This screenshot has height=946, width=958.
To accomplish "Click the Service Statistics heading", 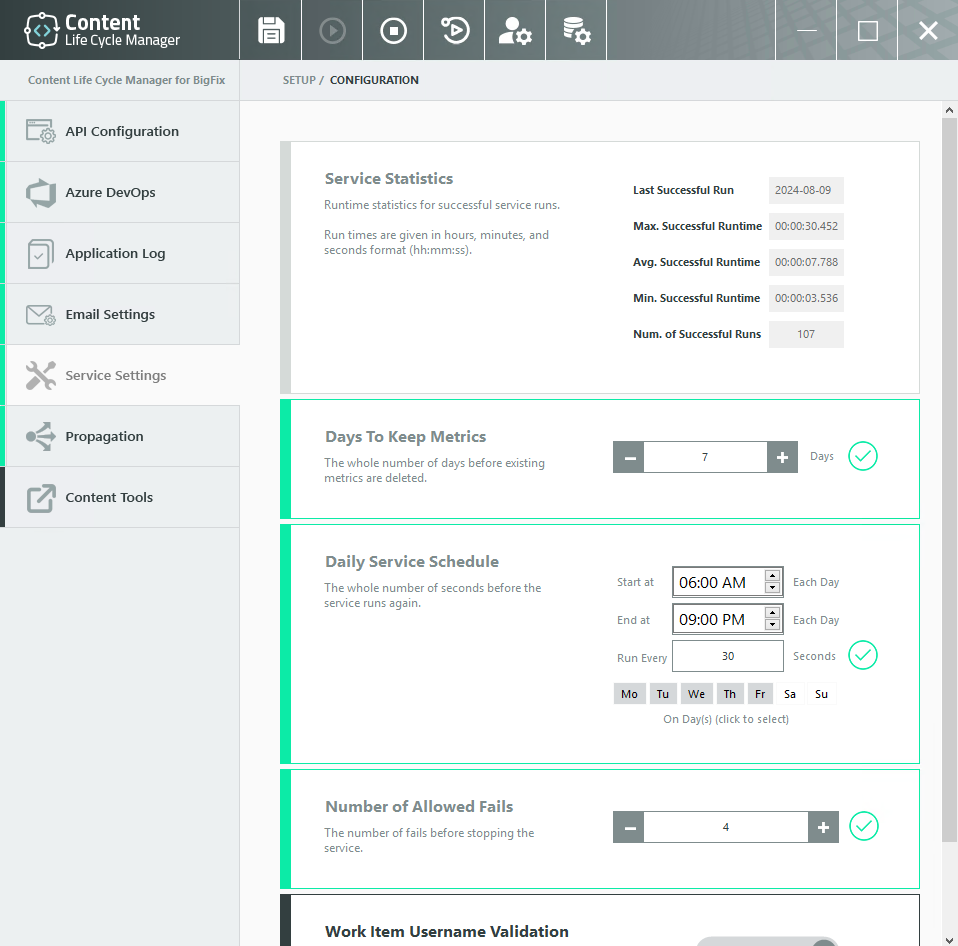I will tap(389, 178).
